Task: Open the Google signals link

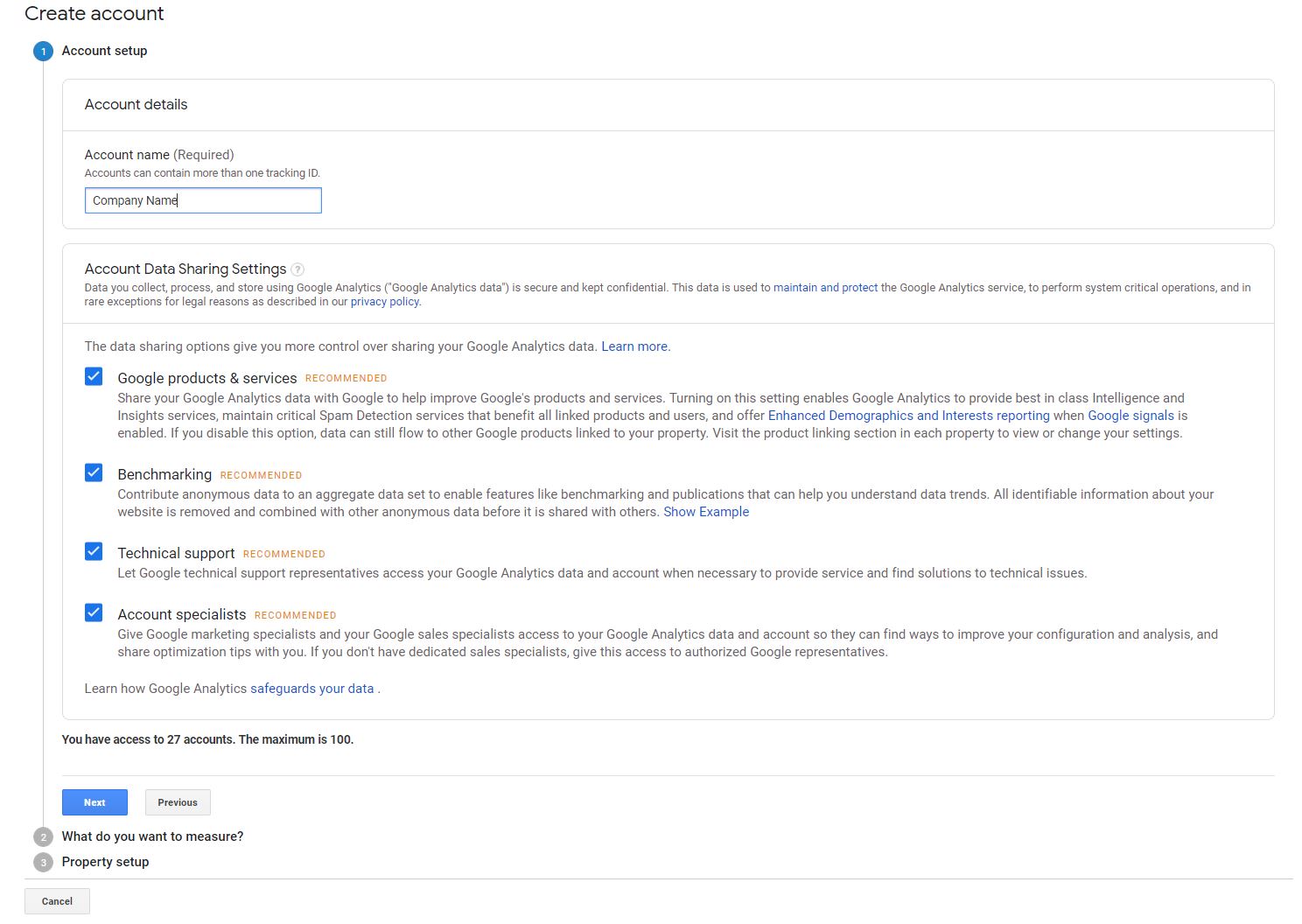Action: pyautogui.click(x=1130, y=416)
